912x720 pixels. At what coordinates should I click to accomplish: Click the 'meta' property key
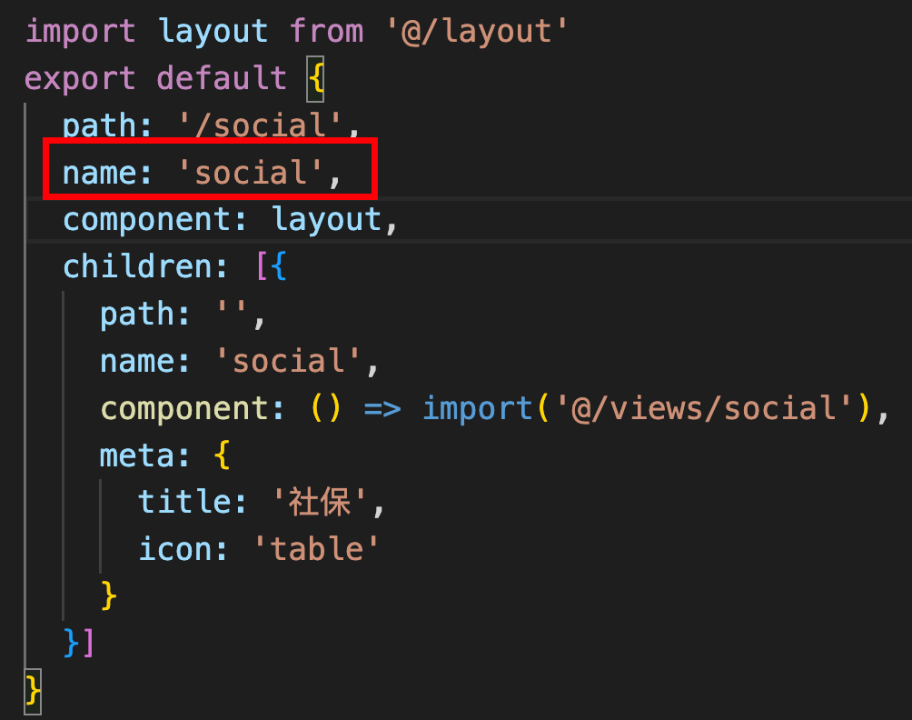click(137, 455)
